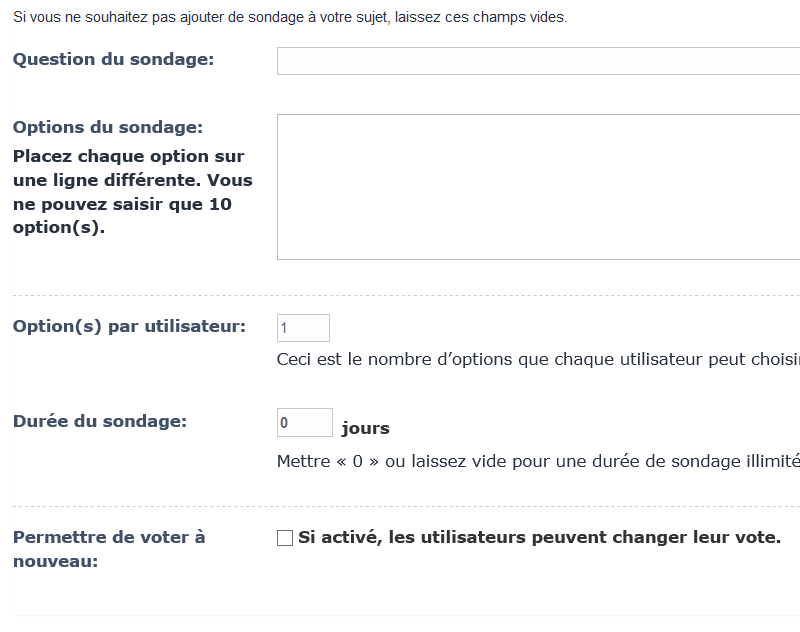Viewport: 800px width, 632px height.
Task: Click the dashed divider above the revote setting
Action: point(400,507)
